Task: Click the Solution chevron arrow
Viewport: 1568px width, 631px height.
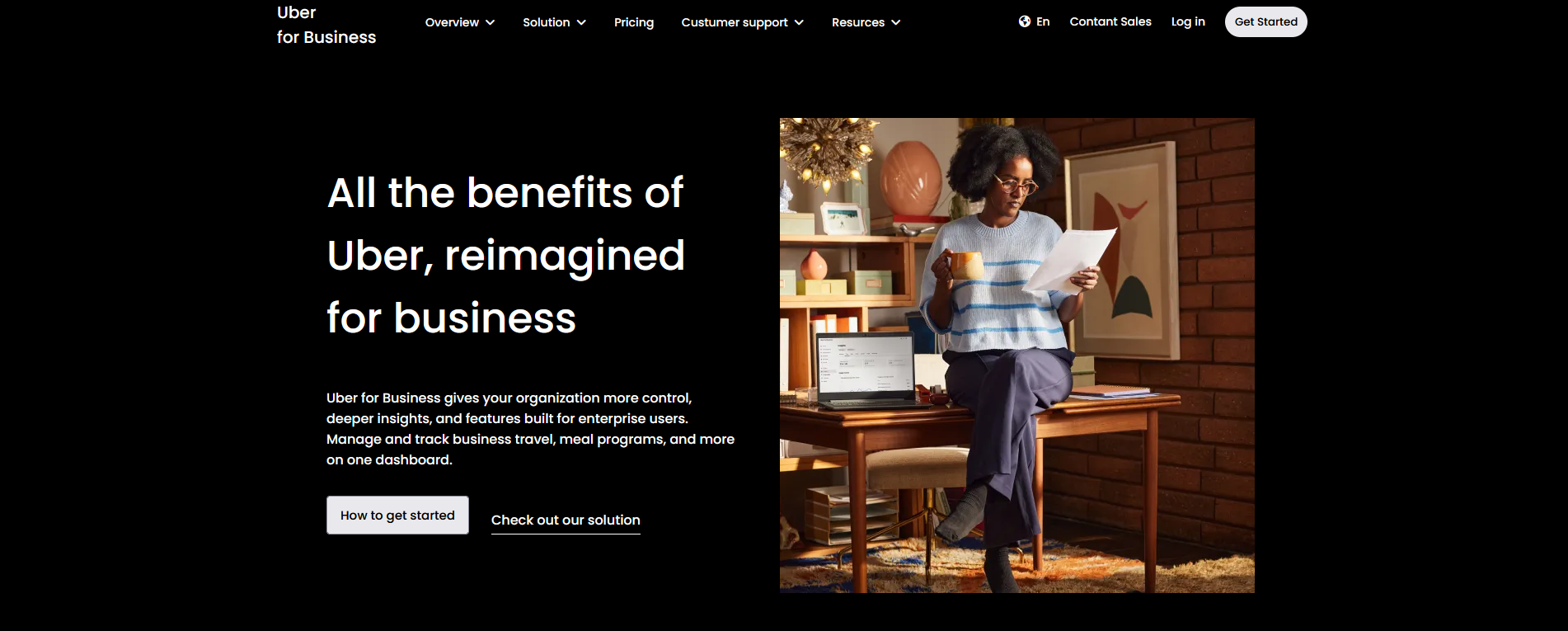Action: 581,22
